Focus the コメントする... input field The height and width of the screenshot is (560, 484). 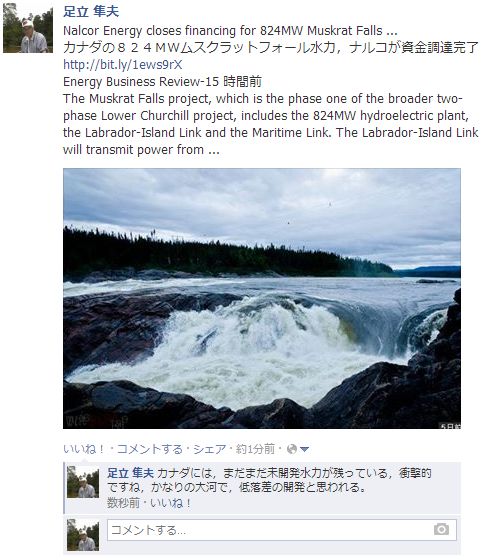click(x=281, y=530)
